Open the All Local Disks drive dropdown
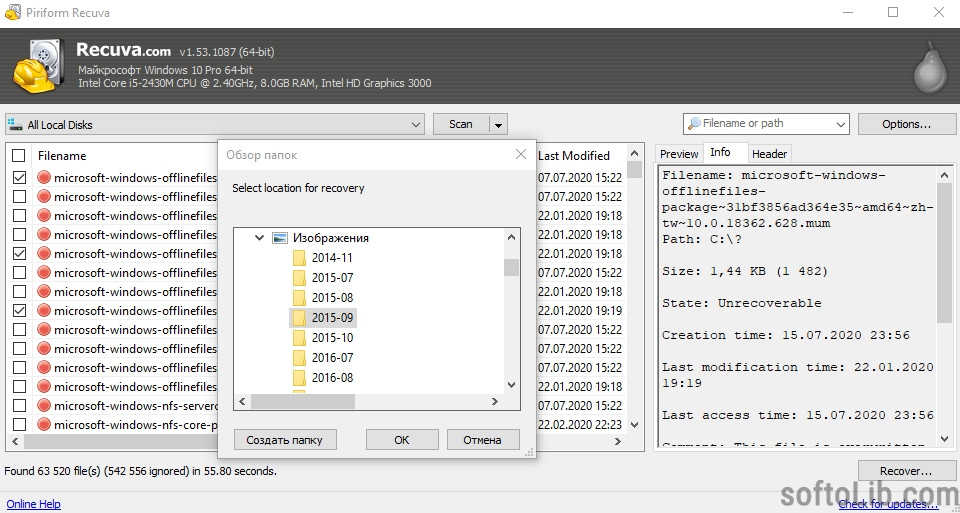 pyautogui.click(x=416, y=125)
